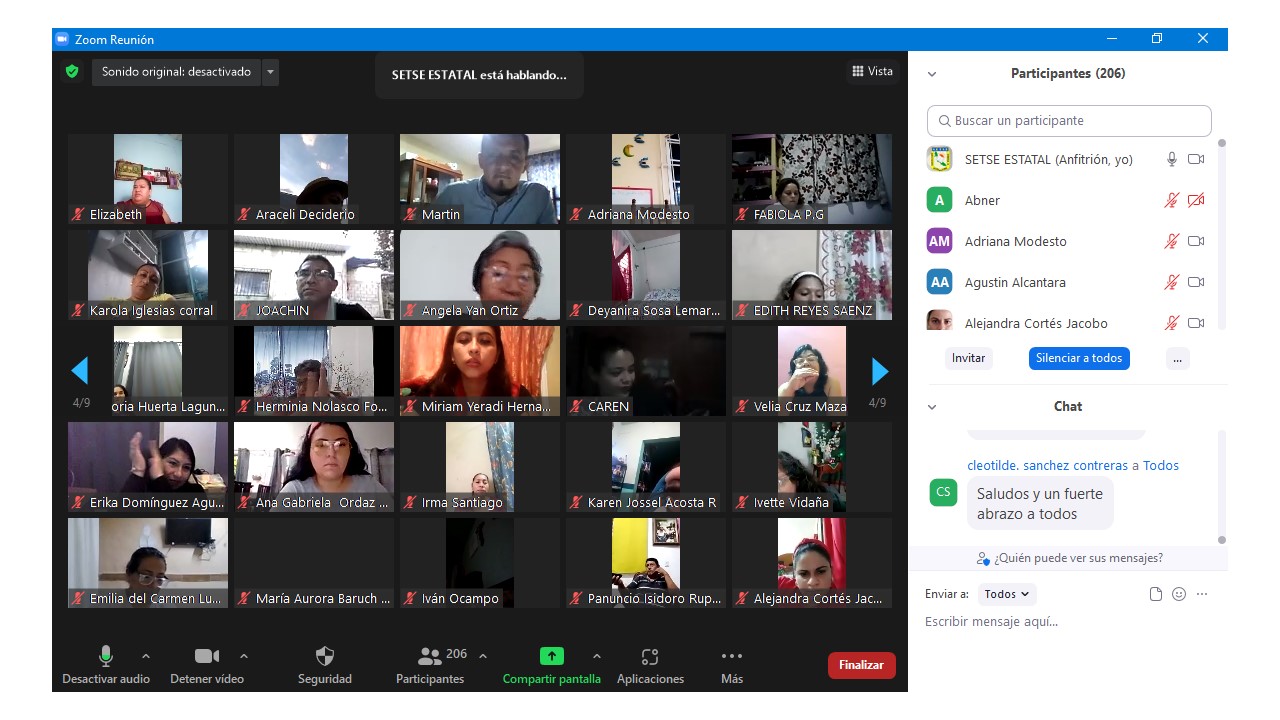Viewport: 1280px width, 720px height.
Task: Click SETSE ESTATAL host avatar
Action: [x=939, y=159]
